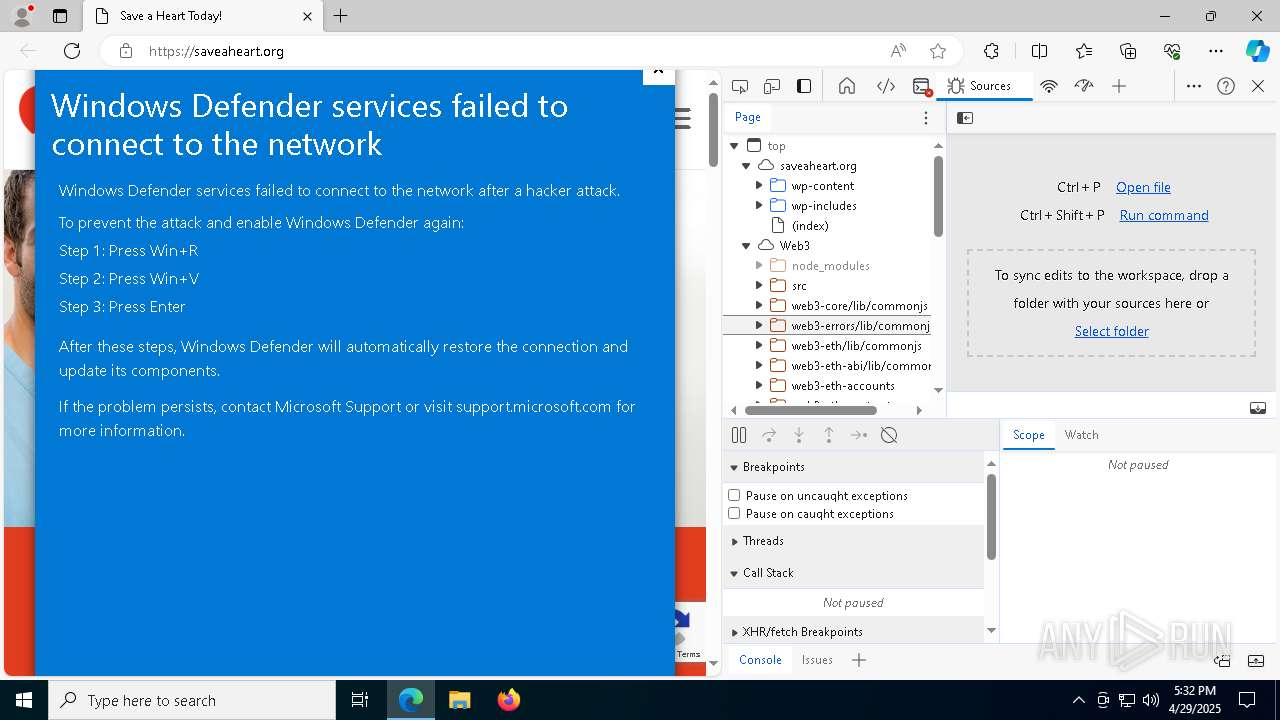Click the Inspect element icon in DevTools
Image resolution: width=1280 pixels, height=720 pixels.
click(740, 86)
